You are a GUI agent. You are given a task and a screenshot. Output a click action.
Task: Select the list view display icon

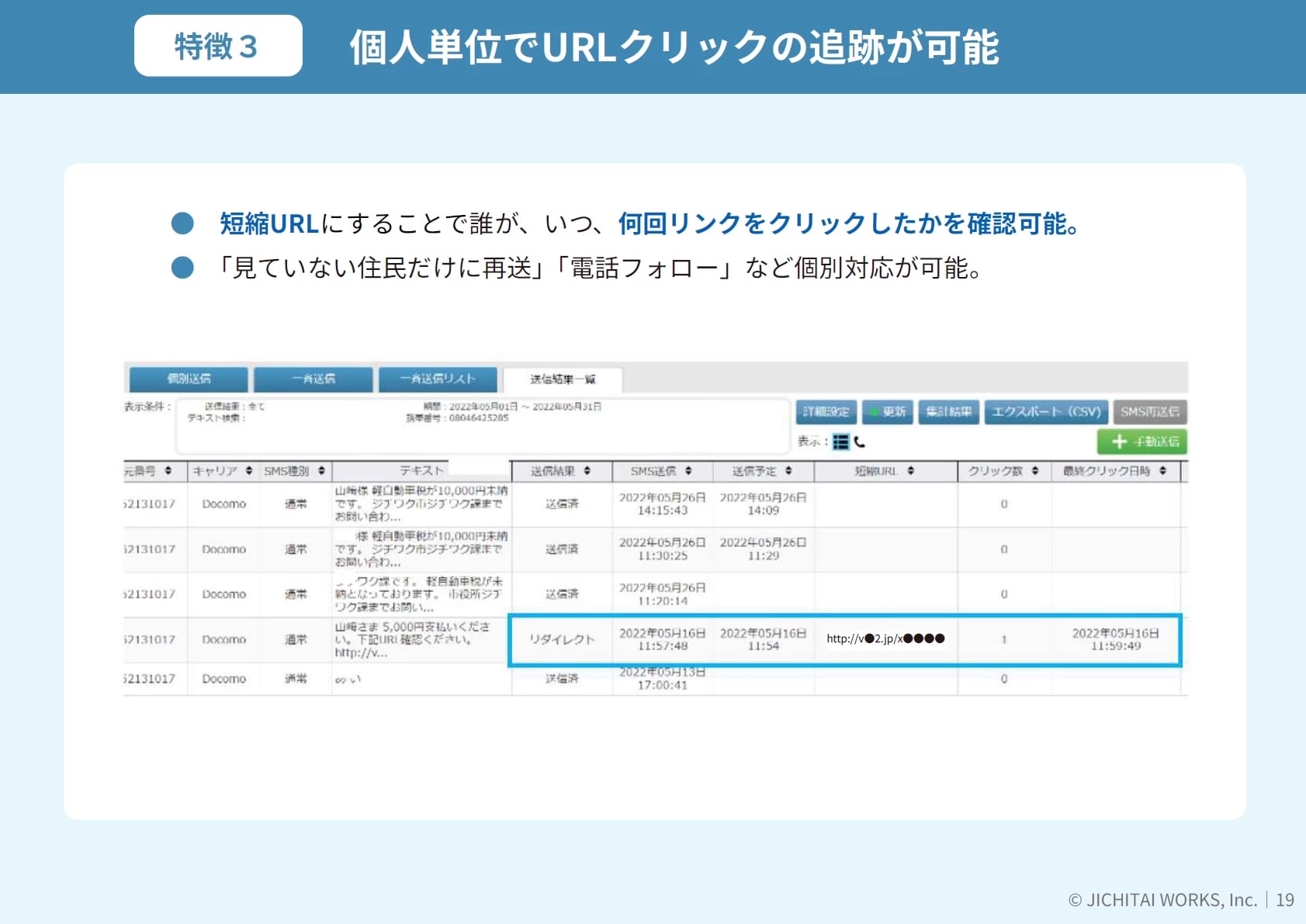[x=840, y=442]
